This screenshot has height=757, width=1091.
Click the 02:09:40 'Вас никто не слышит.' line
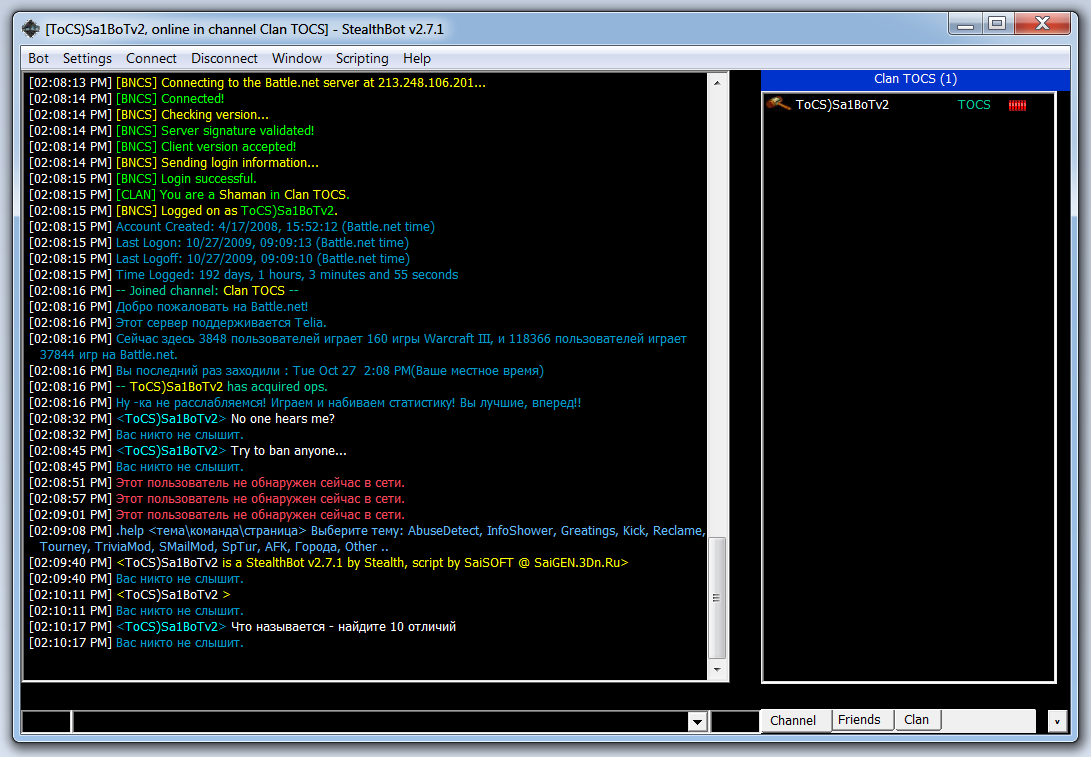136,579
